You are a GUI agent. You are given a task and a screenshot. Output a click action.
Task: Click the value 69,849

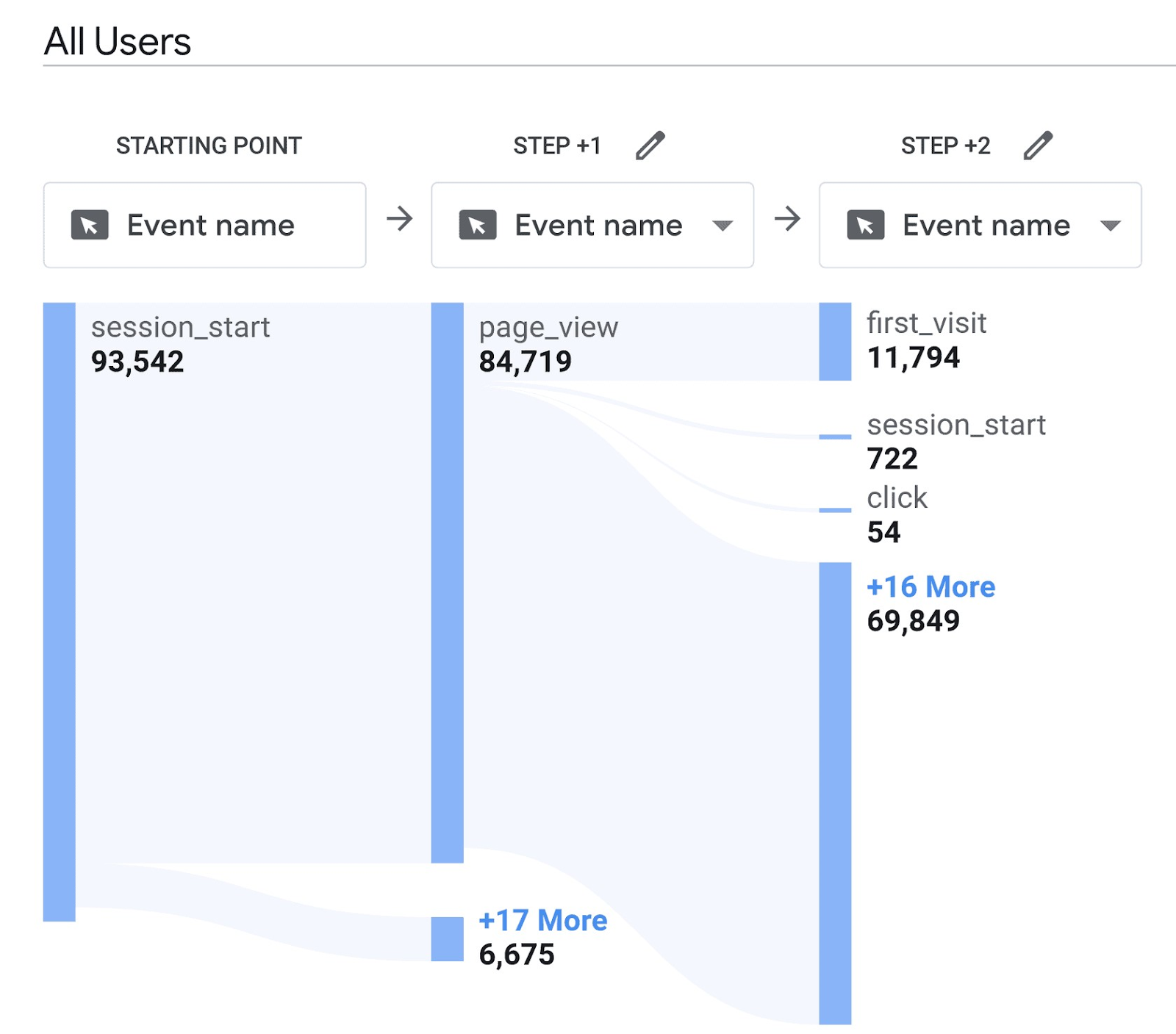point(914,621)
